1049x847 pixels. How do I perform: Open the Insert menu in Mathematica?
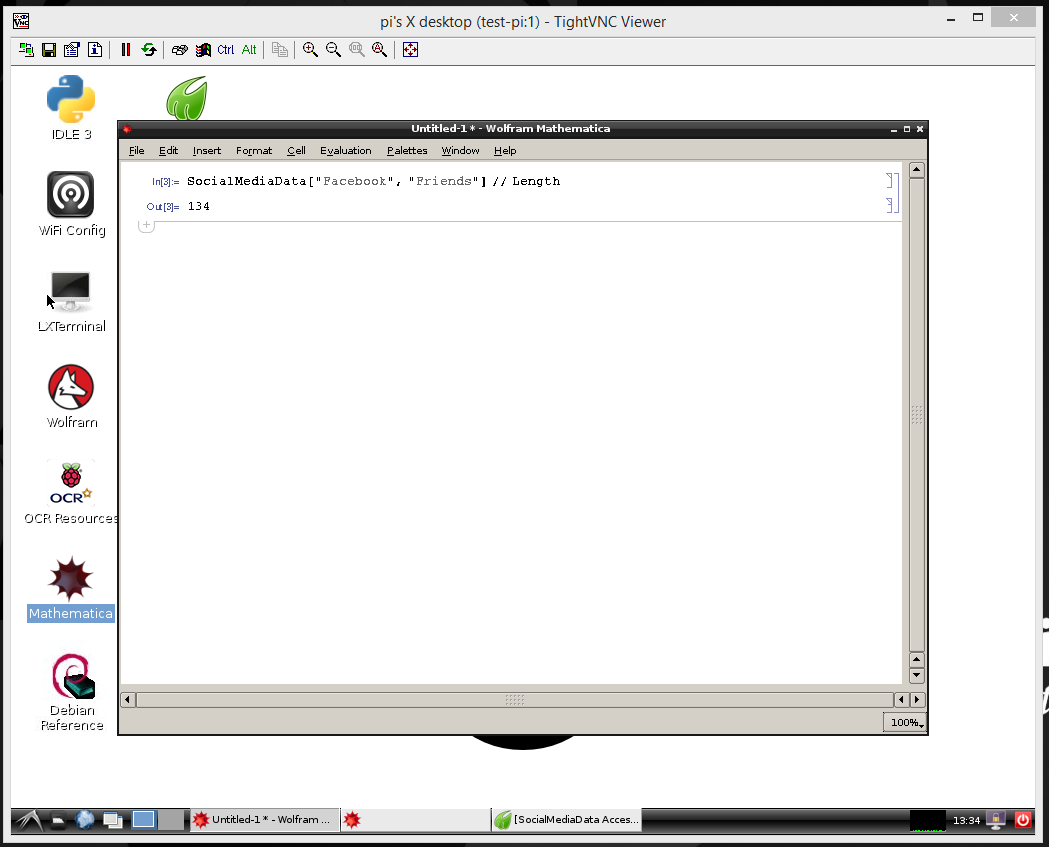click(207, 151)
